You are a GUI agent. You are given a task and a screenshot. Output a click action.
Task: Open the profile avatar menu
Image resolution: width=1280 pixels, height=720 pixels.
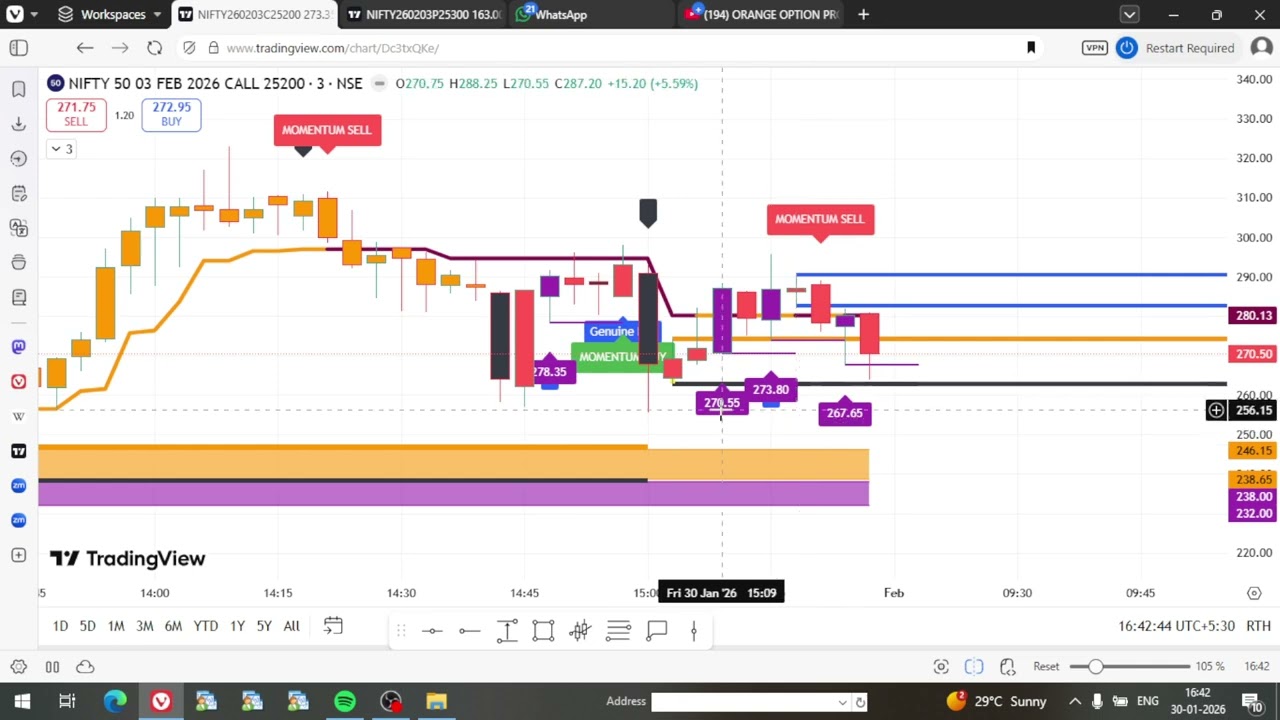(1261, 48)
